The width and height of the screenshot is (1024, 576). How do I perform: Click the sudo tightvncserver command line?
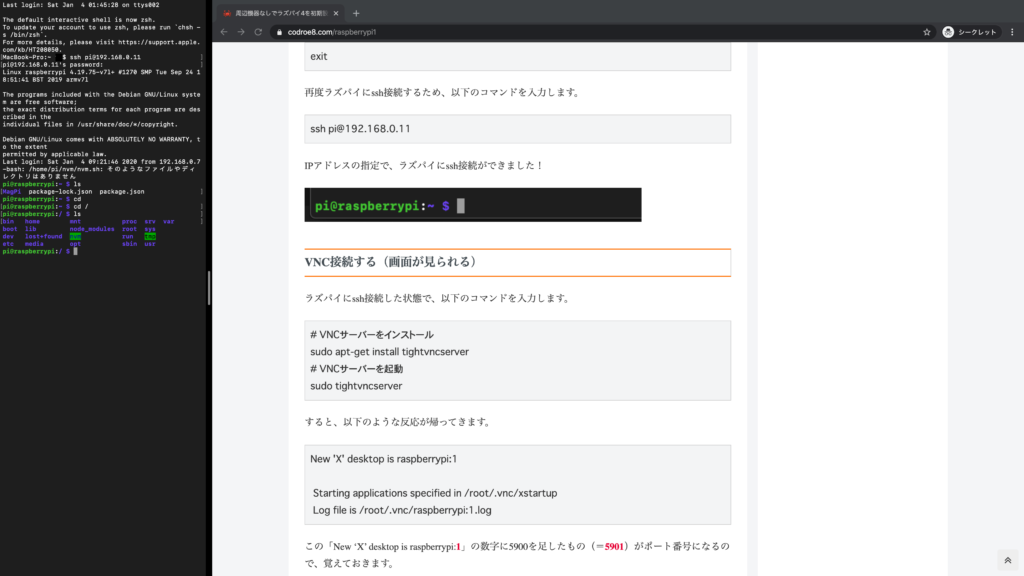pyautogui.click(x=356, y=386)
